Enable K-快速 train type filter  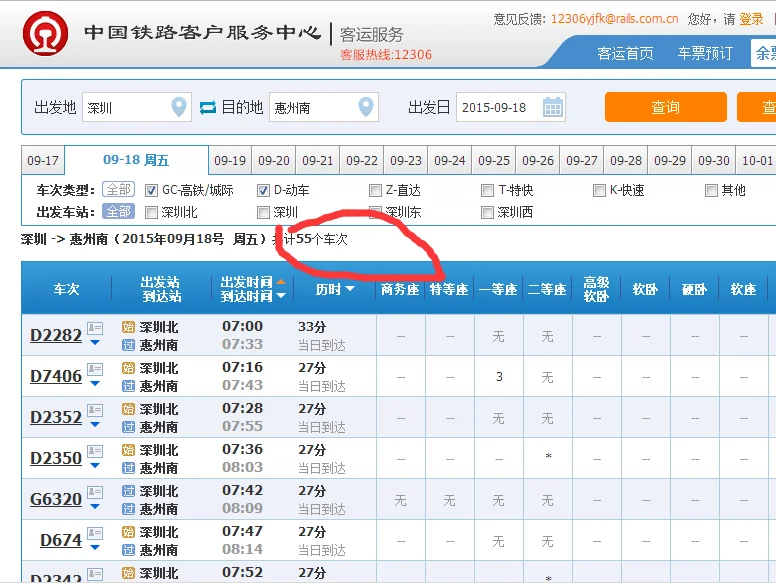pyautogui.click(x=599, y=191)
